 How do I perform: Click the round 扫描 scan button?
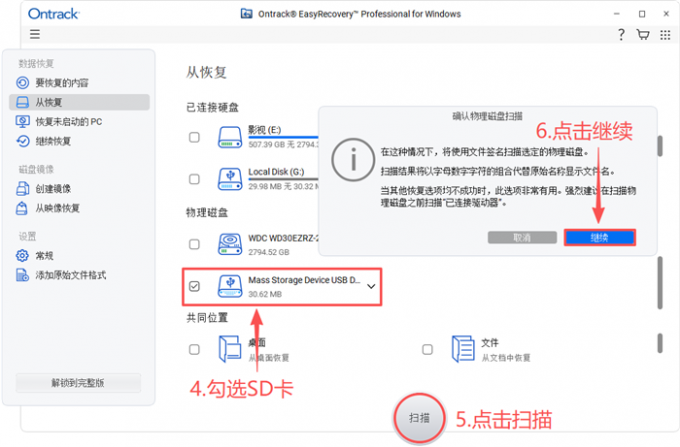(x=419, y=418)
